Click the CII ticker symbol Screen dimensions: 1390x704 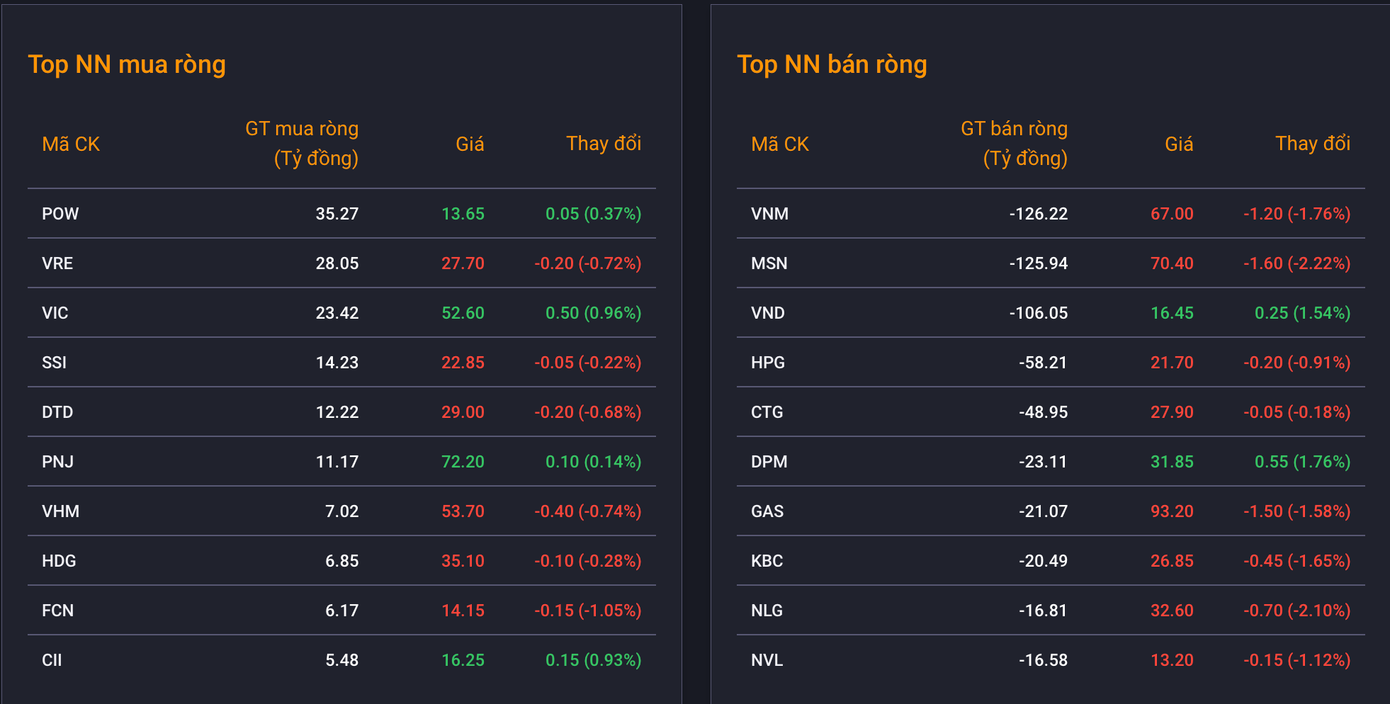[x=52, y=660]
